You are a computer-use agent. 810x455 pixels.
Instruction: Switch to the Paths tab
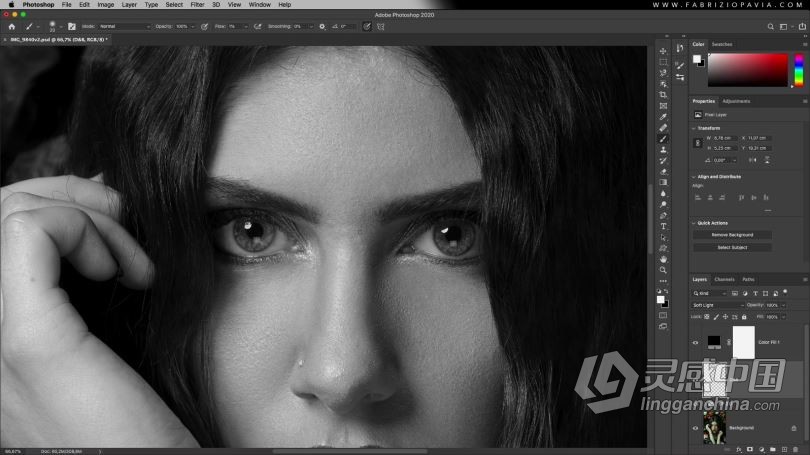748,279
